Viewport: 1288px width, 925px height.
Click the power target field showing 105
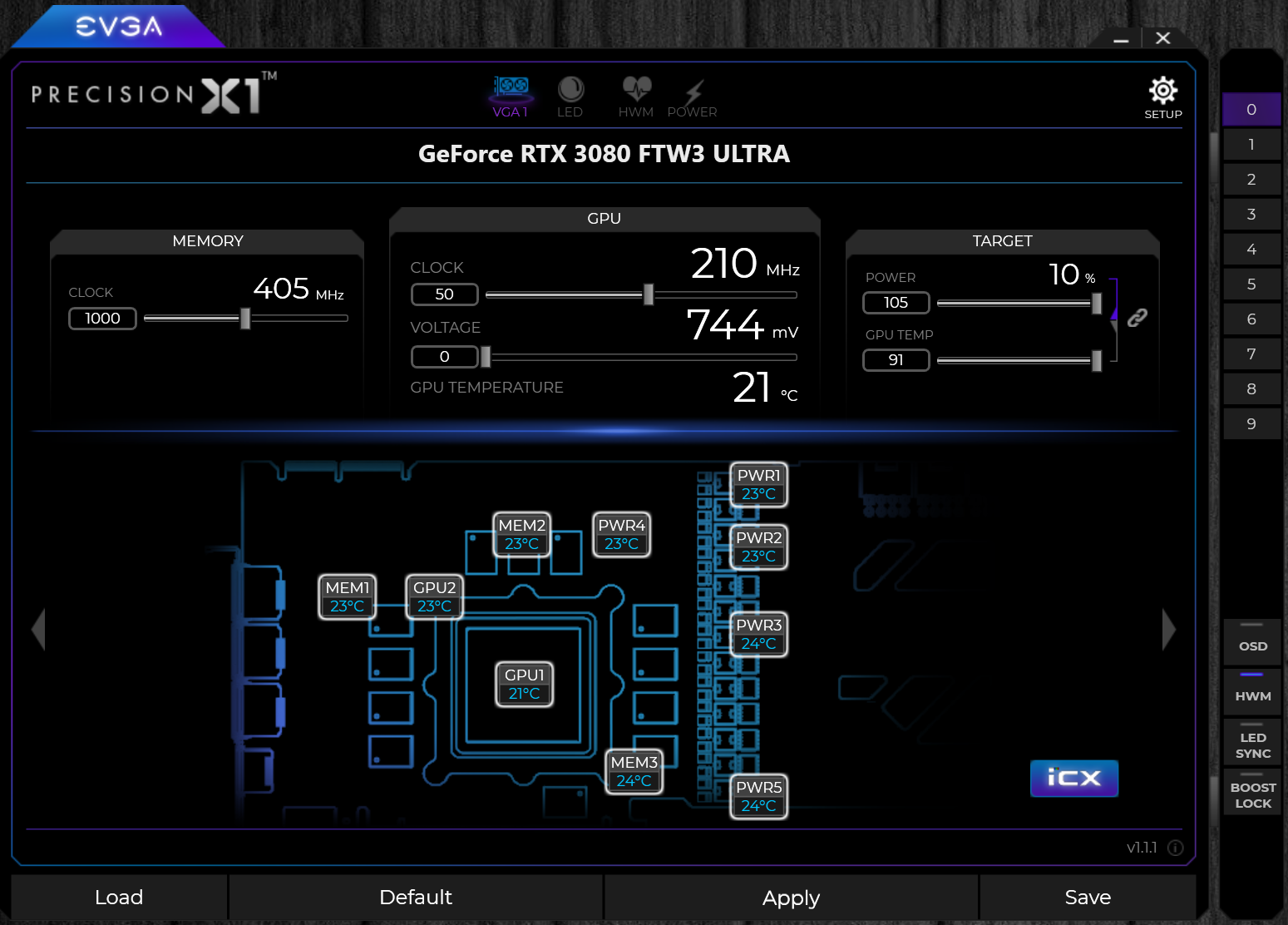click(896, 303)
